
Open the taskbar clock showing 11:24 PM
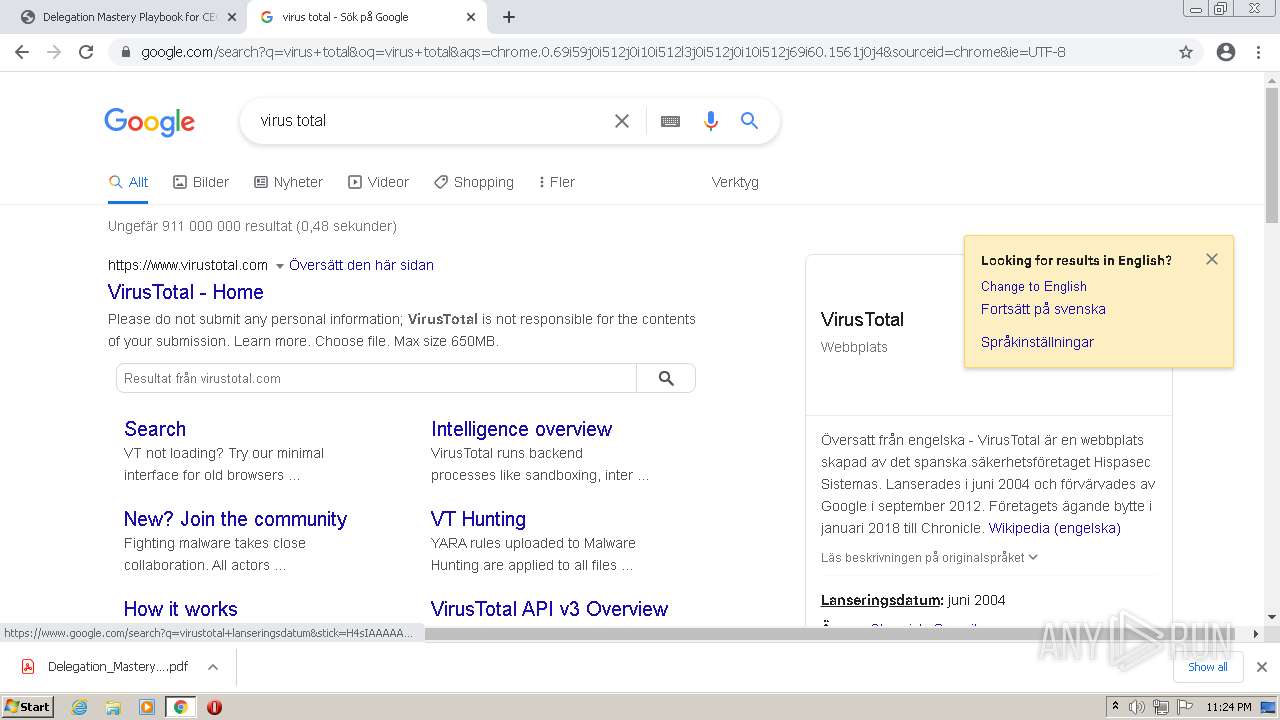[x=1229, y=707]
